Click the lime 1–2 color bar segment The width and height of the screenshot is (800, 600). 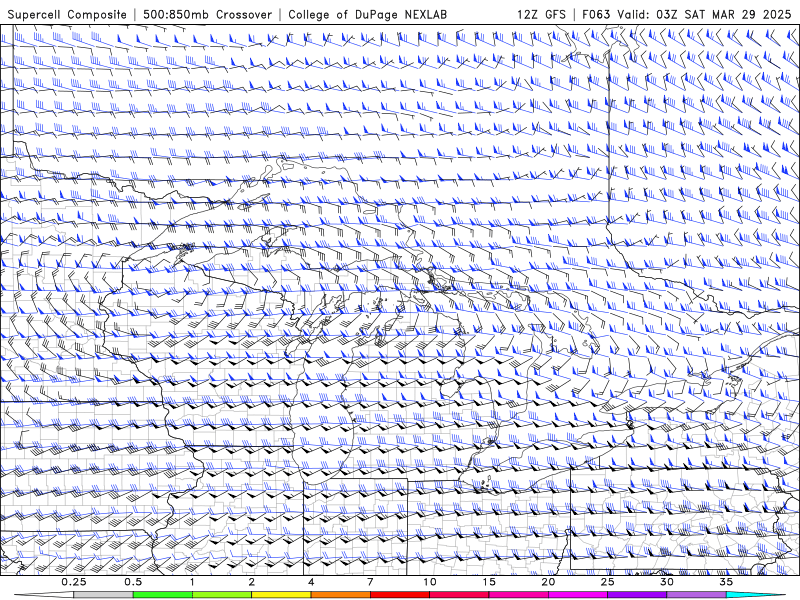222,595
